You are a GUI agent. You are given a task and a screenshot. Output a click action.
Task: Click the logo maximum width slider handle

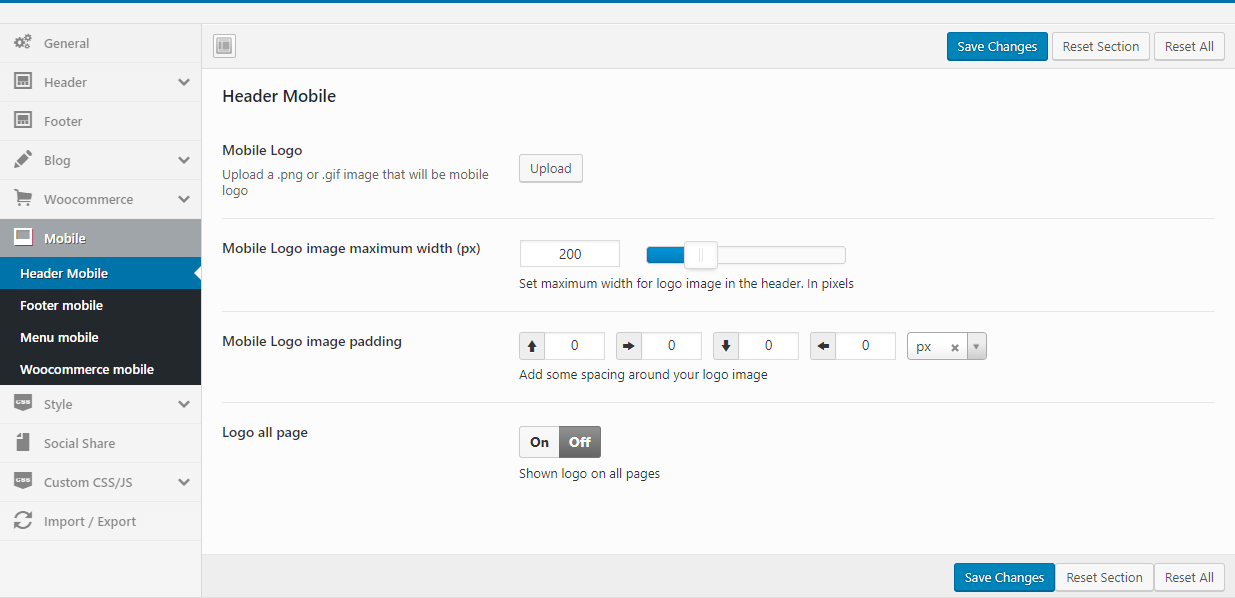(700, 255)
